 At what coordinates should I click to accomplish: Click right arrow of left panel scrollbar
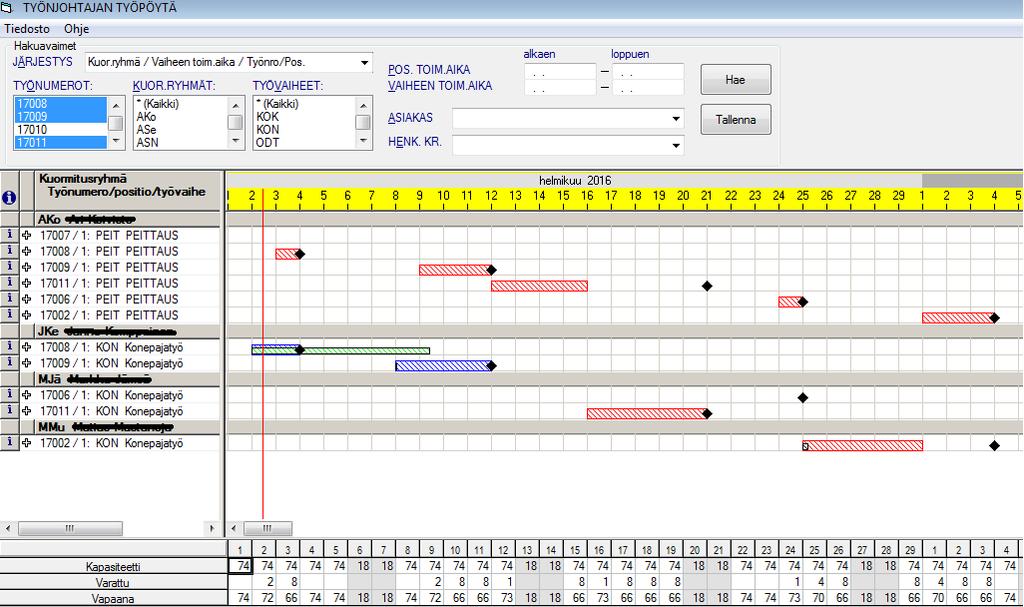(x=212, y=528)
